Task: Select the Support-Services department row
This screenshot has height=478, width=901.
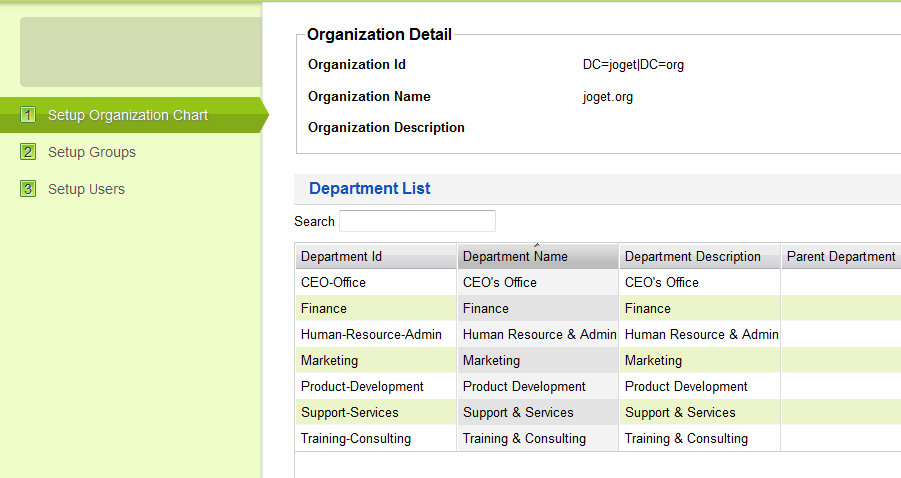Action: point(349,413)
